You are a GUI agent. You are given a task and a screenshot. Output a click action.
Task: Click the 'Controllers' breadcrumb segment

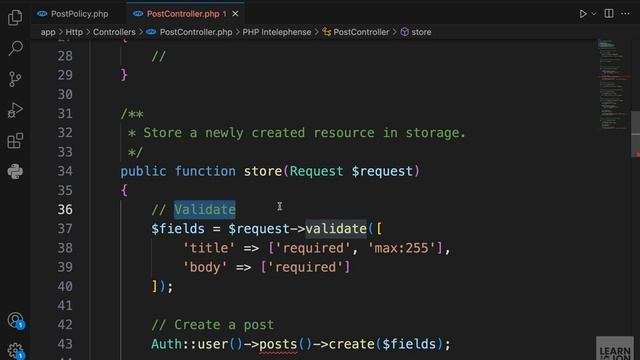[x=114, y=32]
